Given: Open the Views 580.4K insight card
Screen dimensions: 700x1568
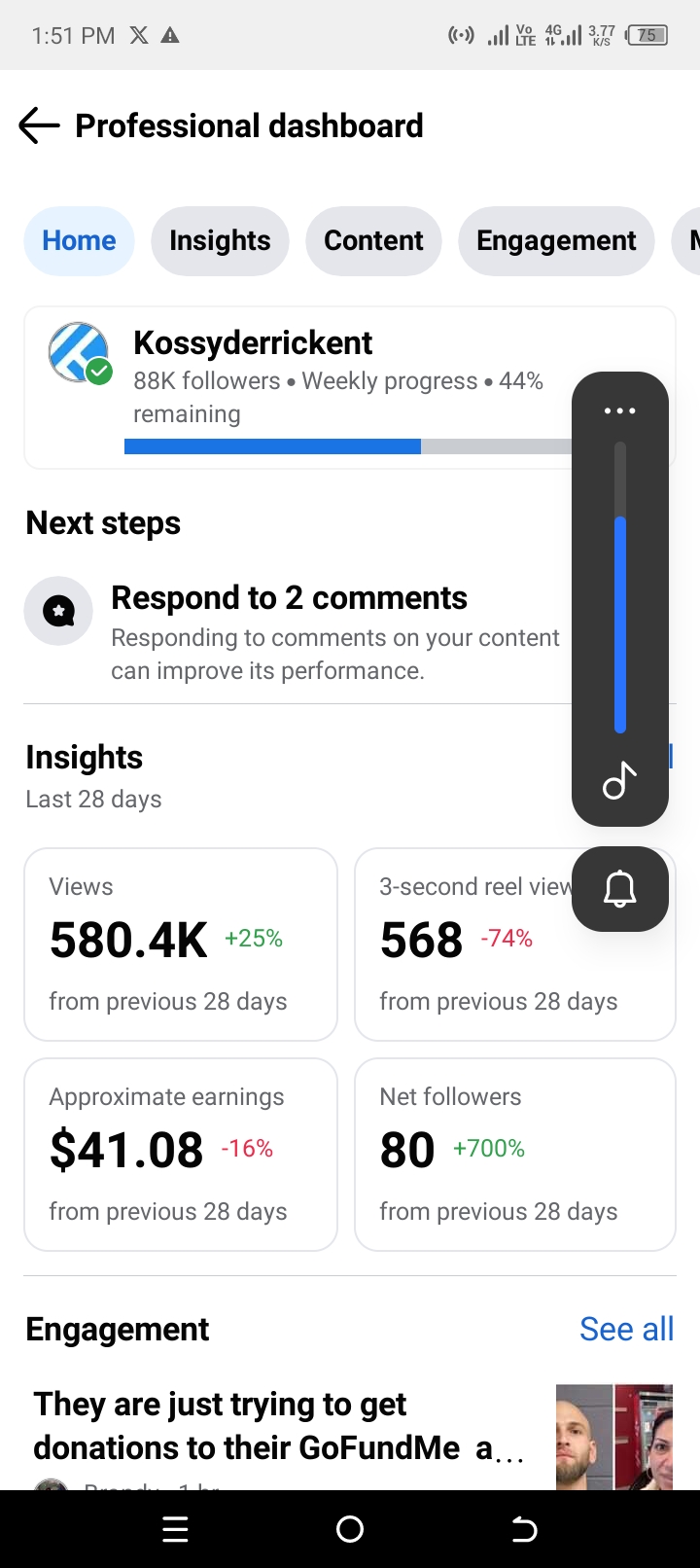Looking at the screenshot, I should tap(181, 944).
